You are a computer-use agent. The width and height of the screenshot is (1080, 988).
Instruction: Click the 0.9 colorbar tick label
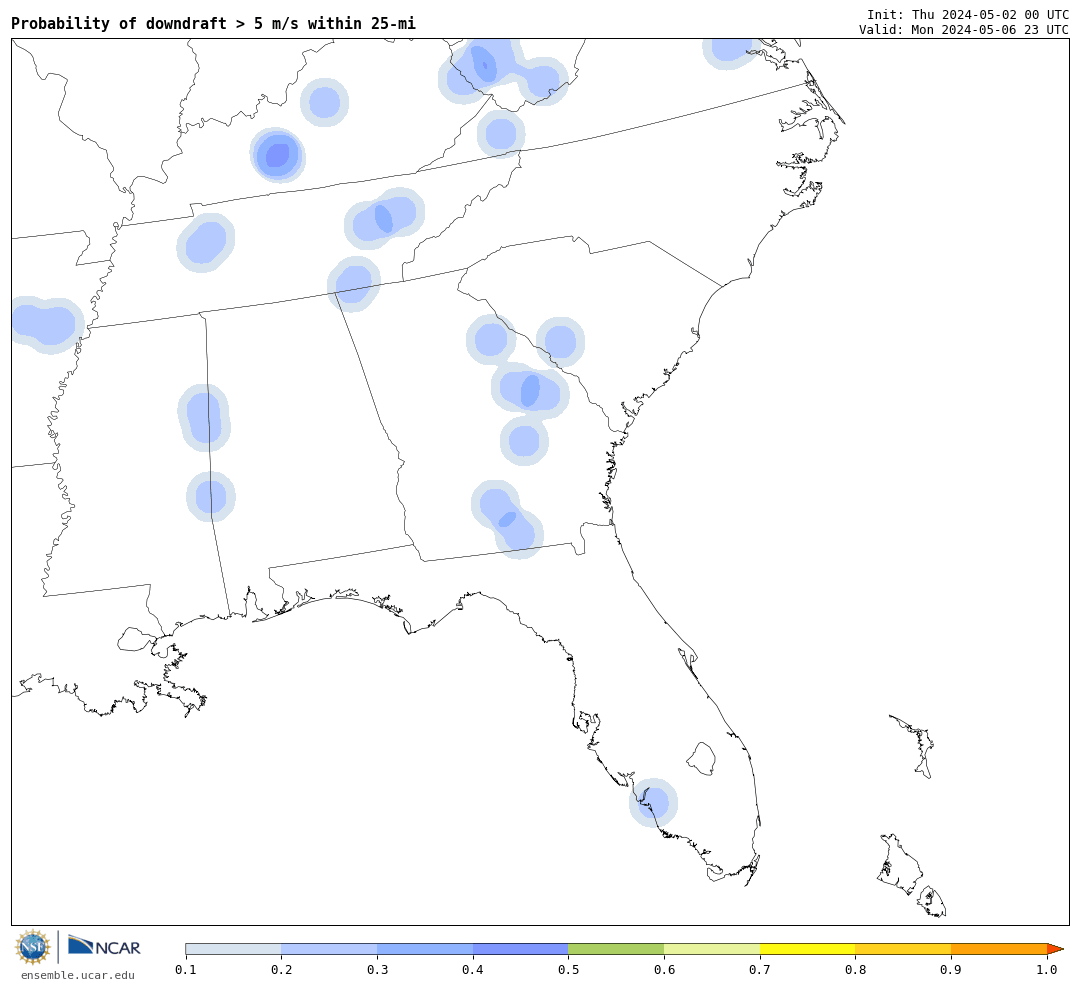click(951, 969)
